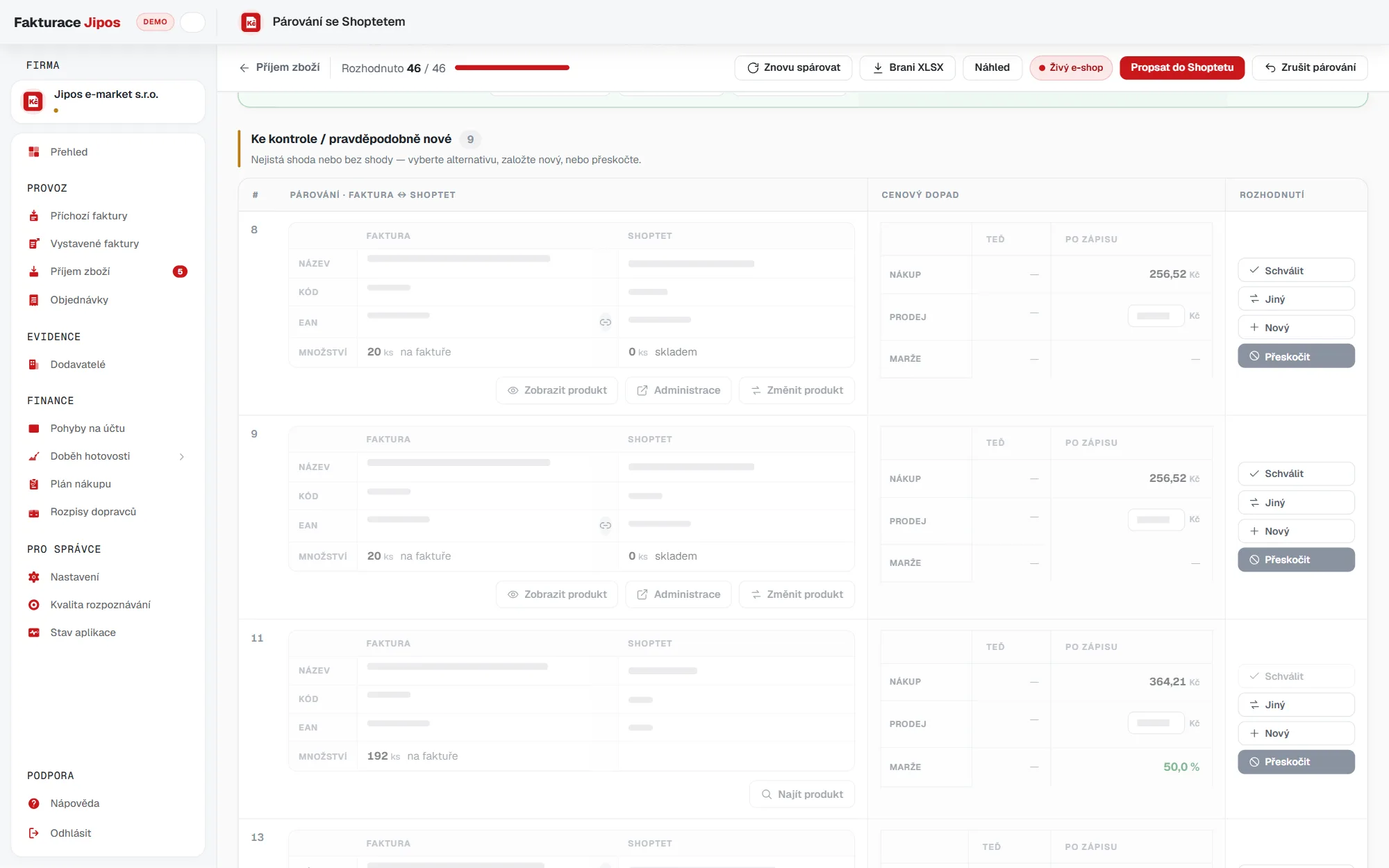
Task: Click Zrušit párování button
Action: click(x=1310, y=67)
